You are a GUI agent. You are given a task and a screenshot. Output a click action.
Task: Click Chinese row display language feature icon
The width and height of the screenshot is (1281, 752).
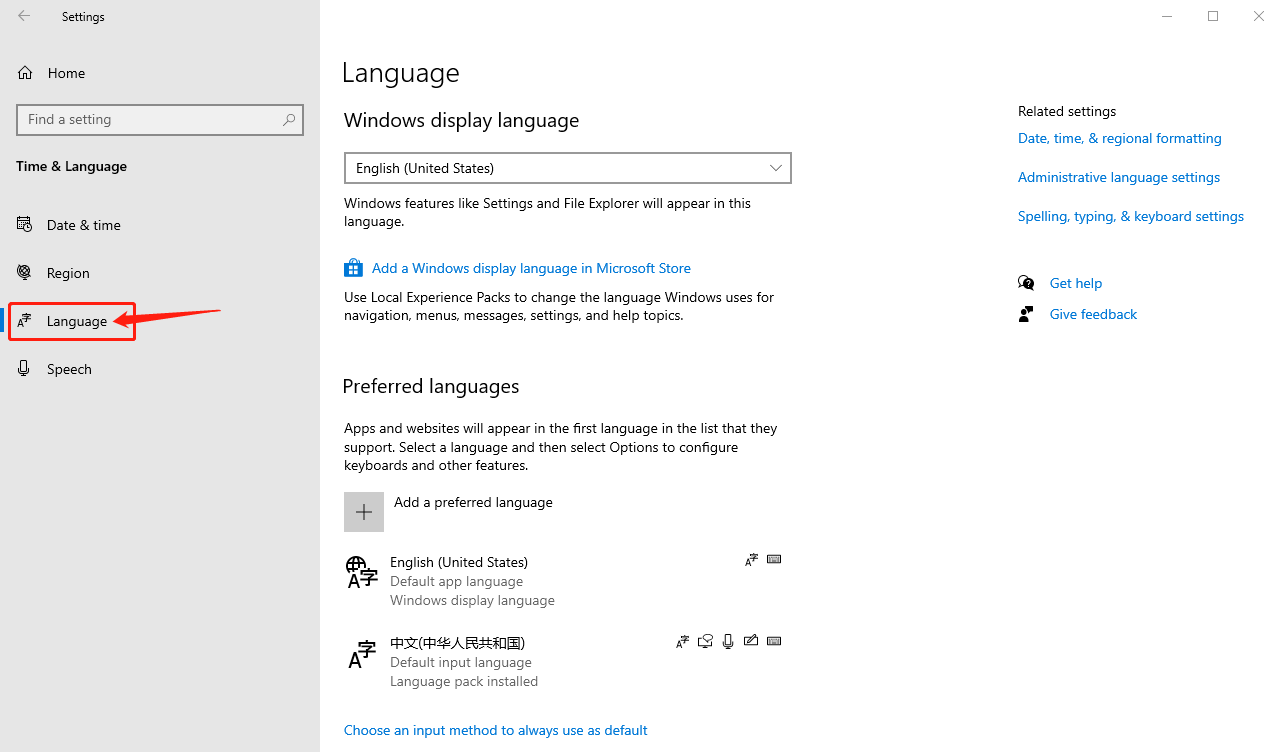[683, 641]
